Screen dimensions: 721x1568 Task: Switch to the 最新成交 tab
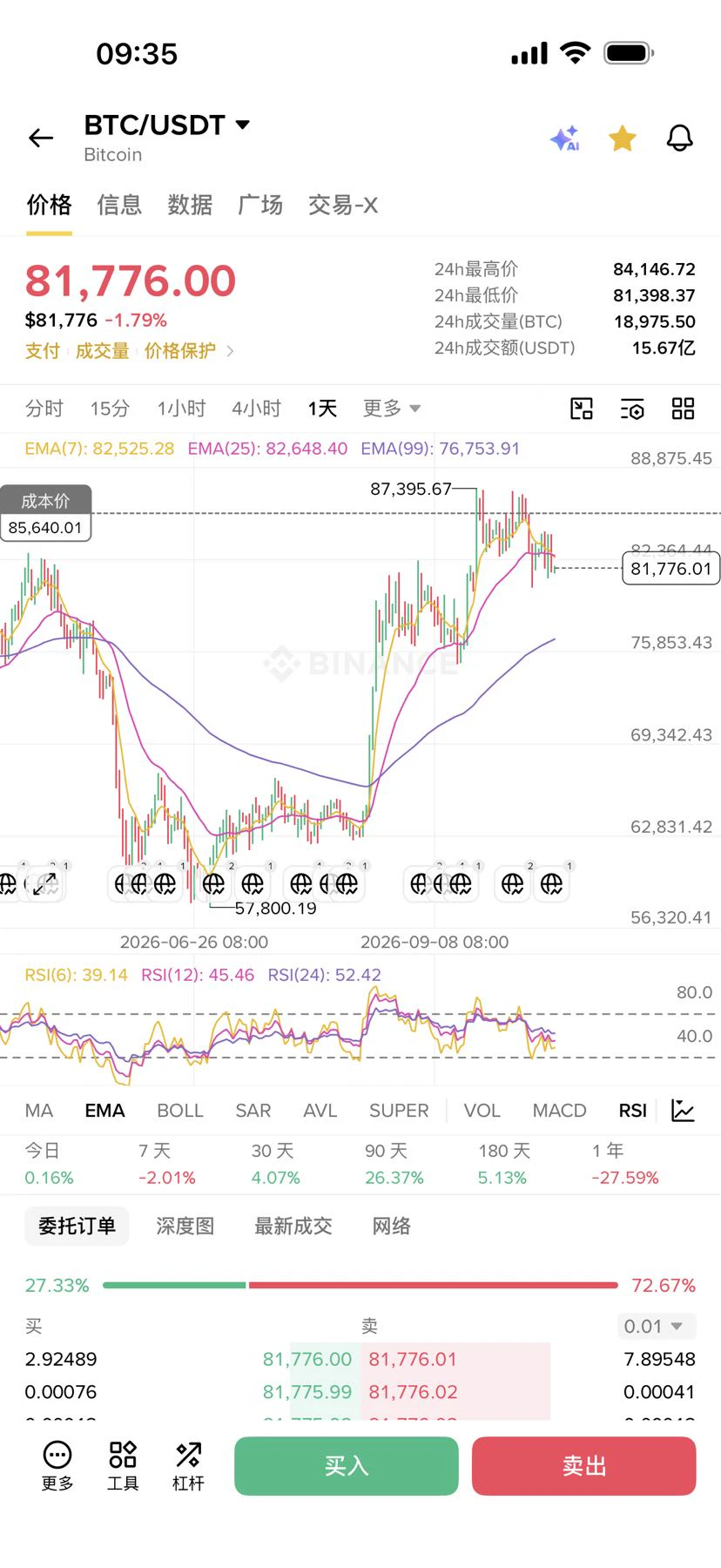pyautogui.click(x=293, y=1227)
